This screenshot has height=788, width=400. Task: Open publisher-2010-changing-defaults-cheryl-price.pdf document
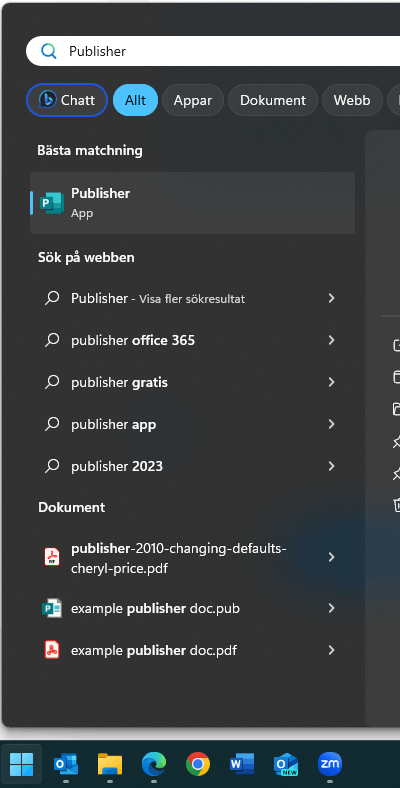[x=192, y=558]
